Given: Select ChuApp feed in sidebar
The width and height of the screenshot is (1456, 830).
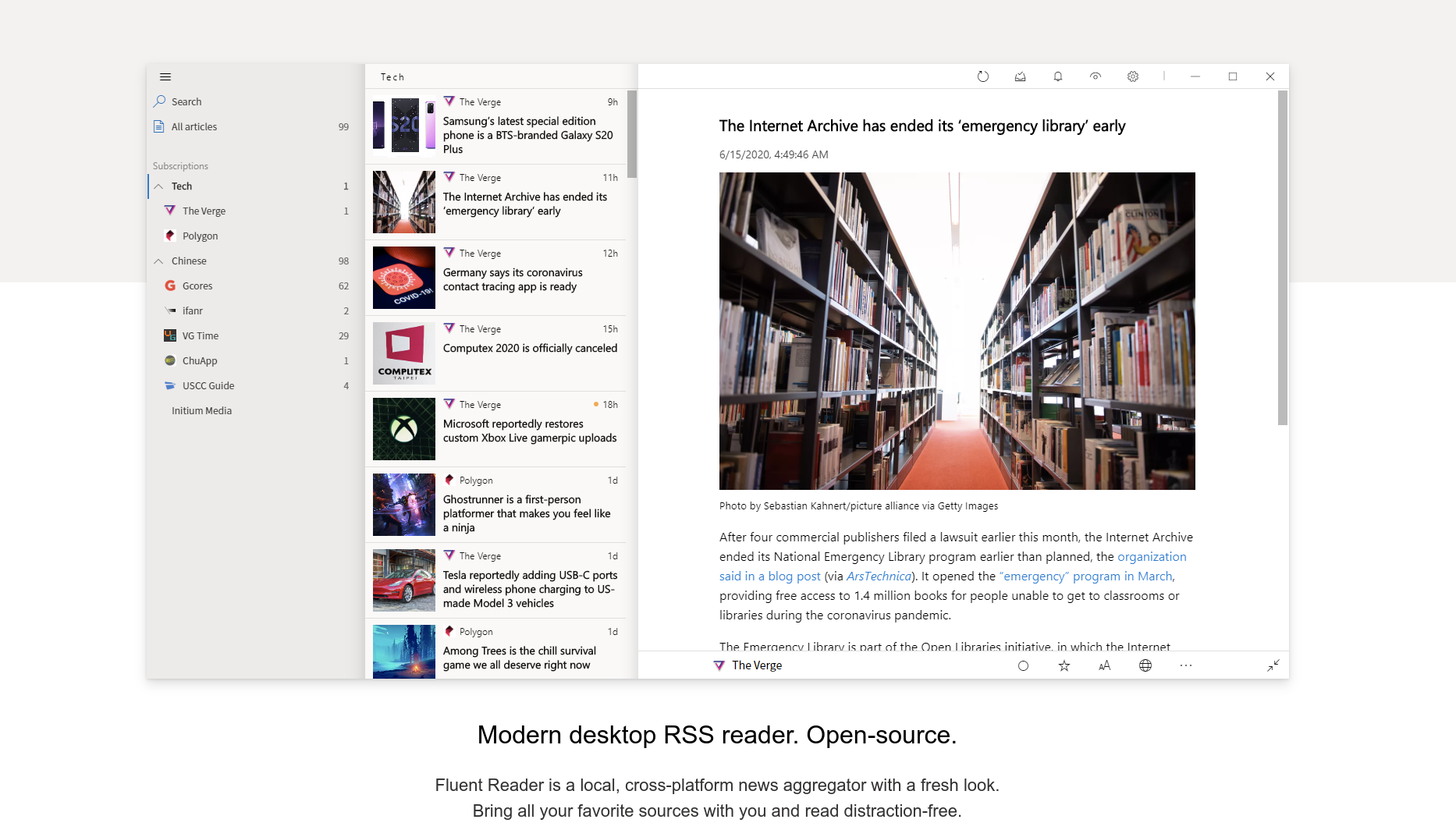Looking at the screenshot, I should pyautogui.click(x=255, y=361).
